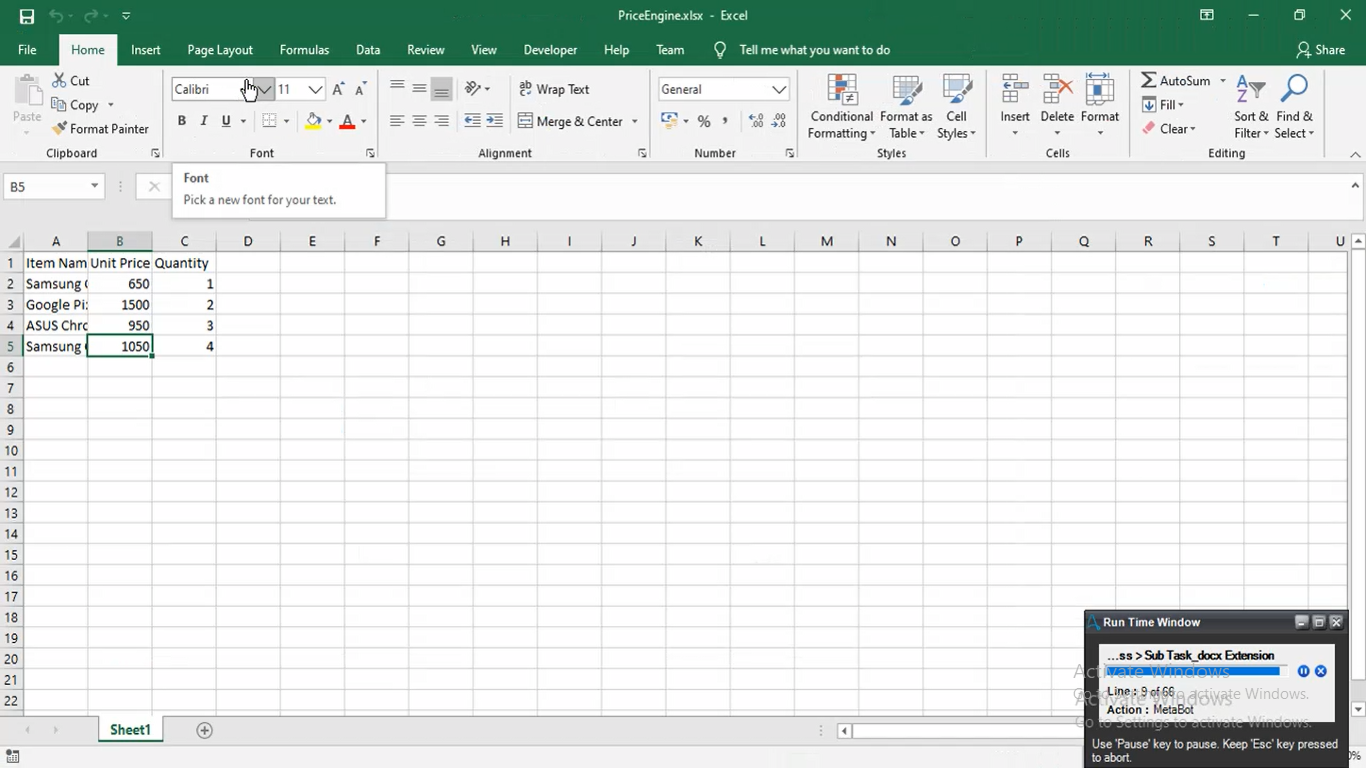Apply the red font color swatch
The width and height of the screenshot is (1366, 768).
coord(347,122)
